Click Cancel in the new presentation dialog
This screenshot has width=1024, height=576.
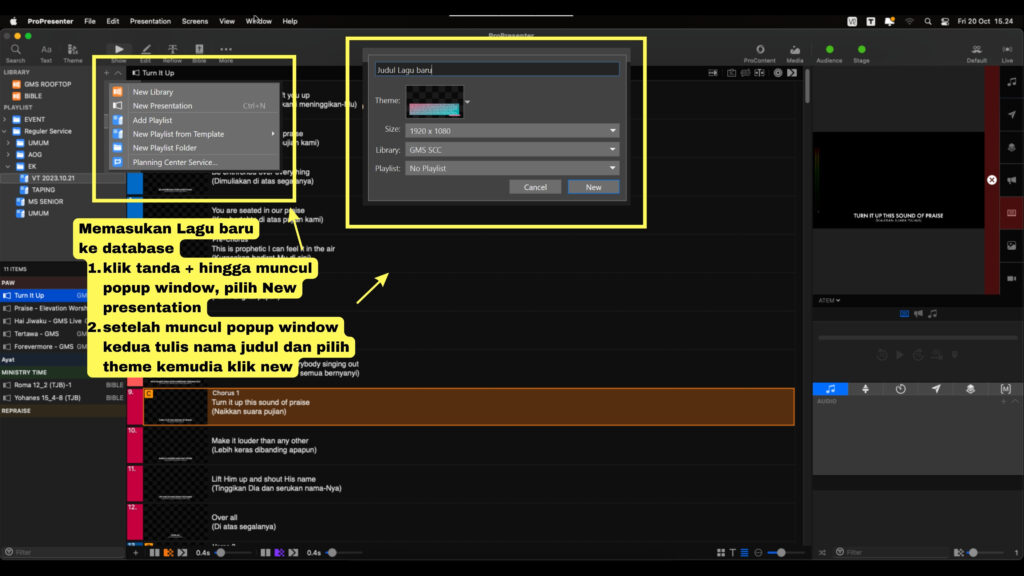click(x=535, y=187)
